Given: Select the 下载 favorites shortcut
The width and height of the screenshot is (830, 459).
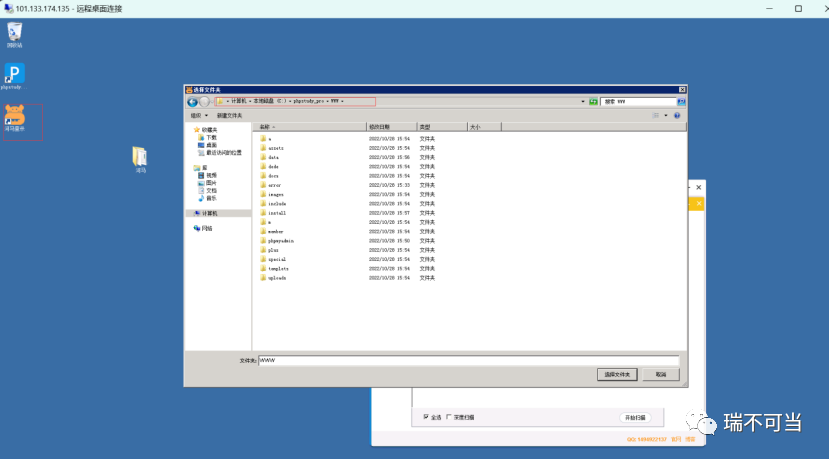Looking at the screenshot, I should (x=208, y=137).
